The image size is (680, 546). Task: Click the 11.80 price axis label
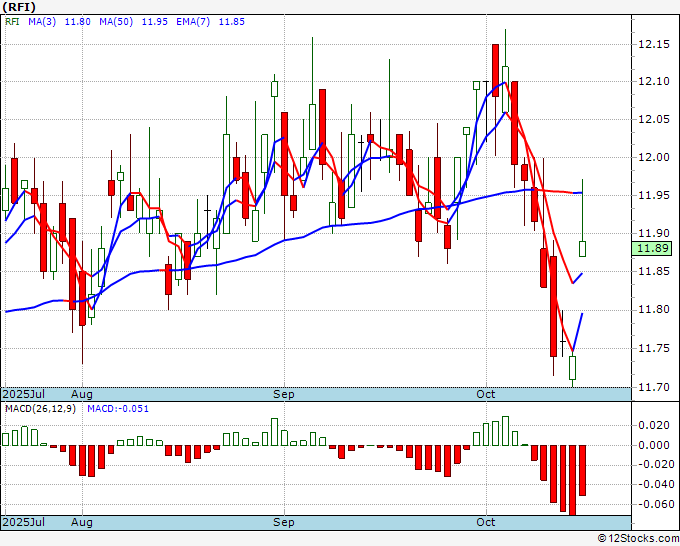[654, 309]
